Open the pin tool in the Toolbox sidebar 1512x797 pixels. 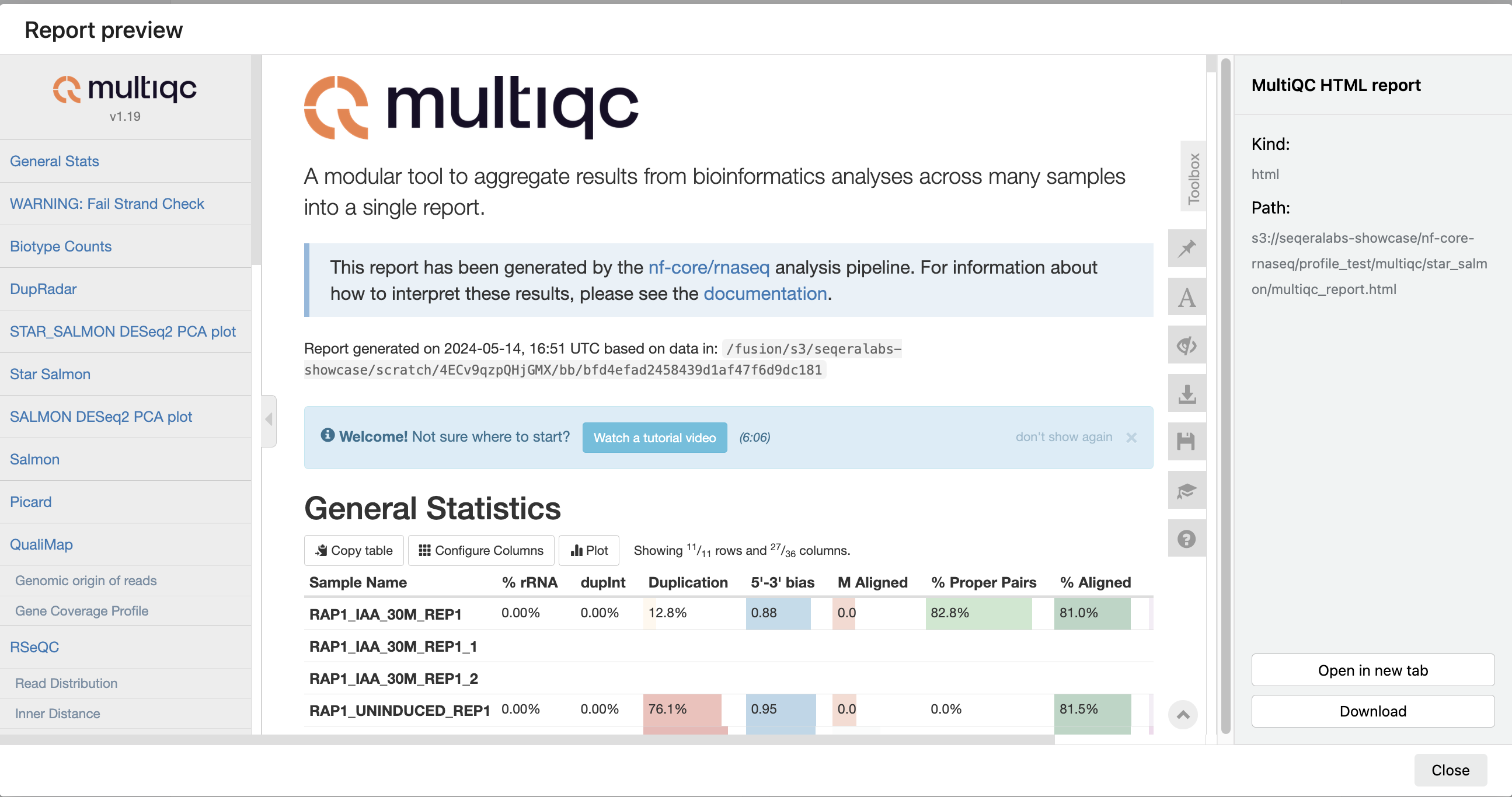(1187, 248)
